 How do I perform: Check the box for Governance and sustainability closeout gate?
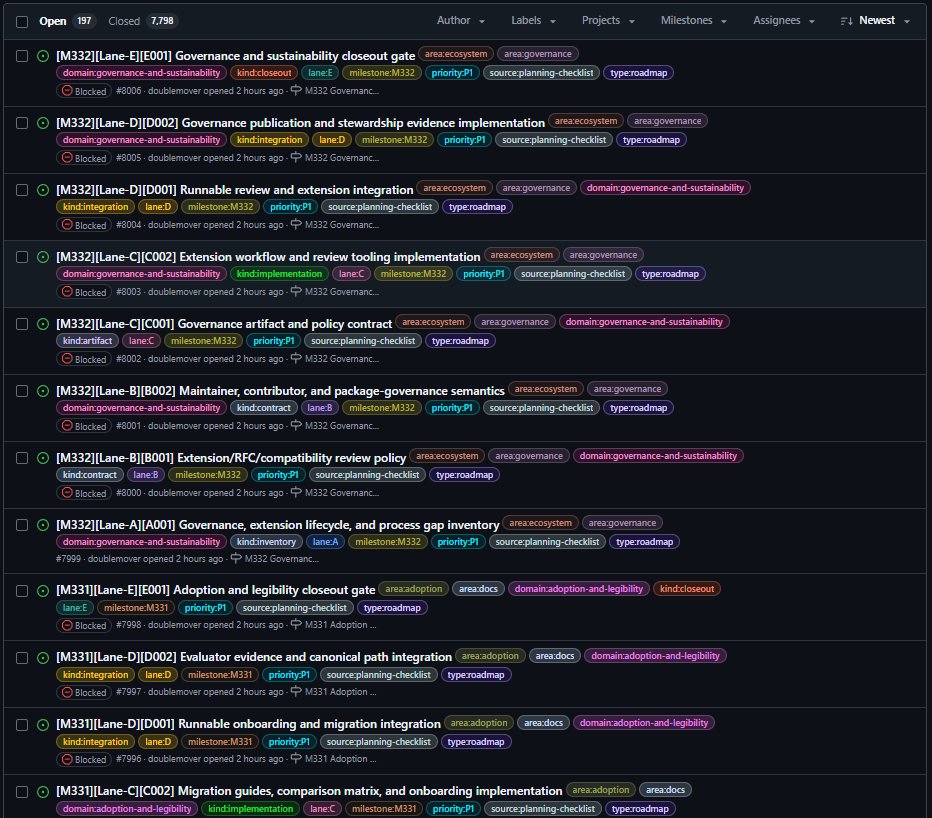[x=22, y=56]
